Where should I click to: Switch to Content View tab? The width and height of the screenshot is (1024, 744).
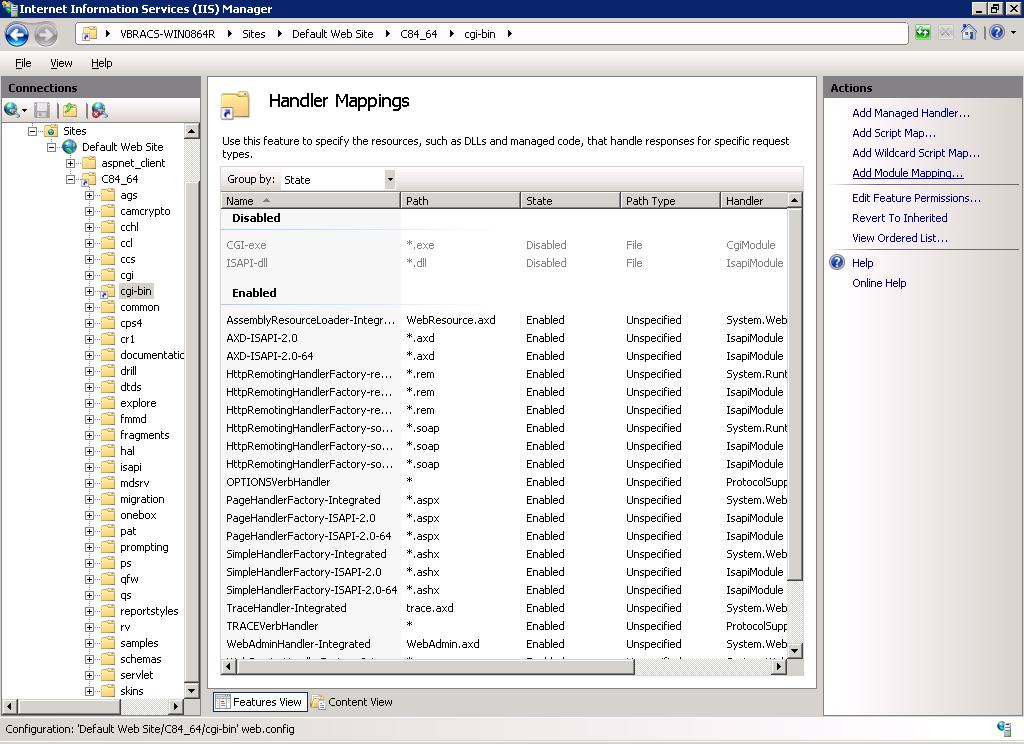(x=353, y=702)
